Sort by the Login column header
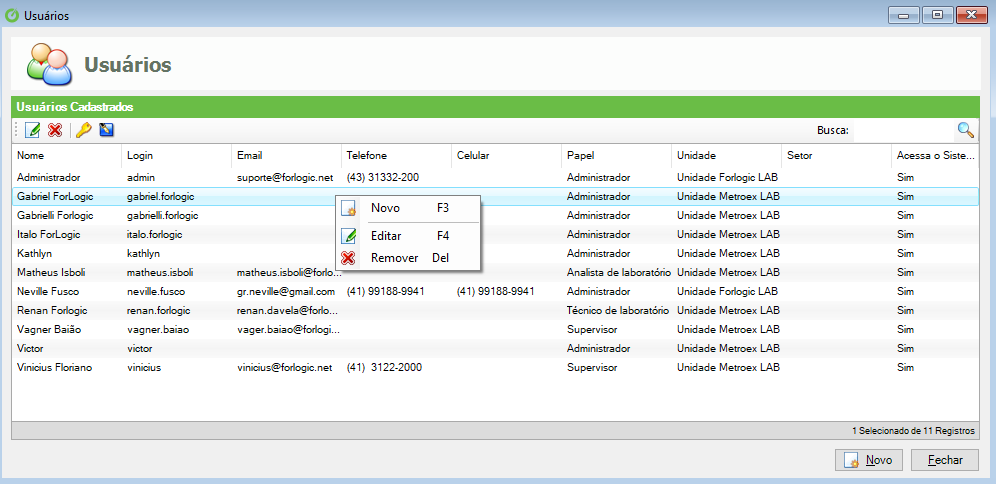This screenshot has height=484, width=996. coord(176,155)
